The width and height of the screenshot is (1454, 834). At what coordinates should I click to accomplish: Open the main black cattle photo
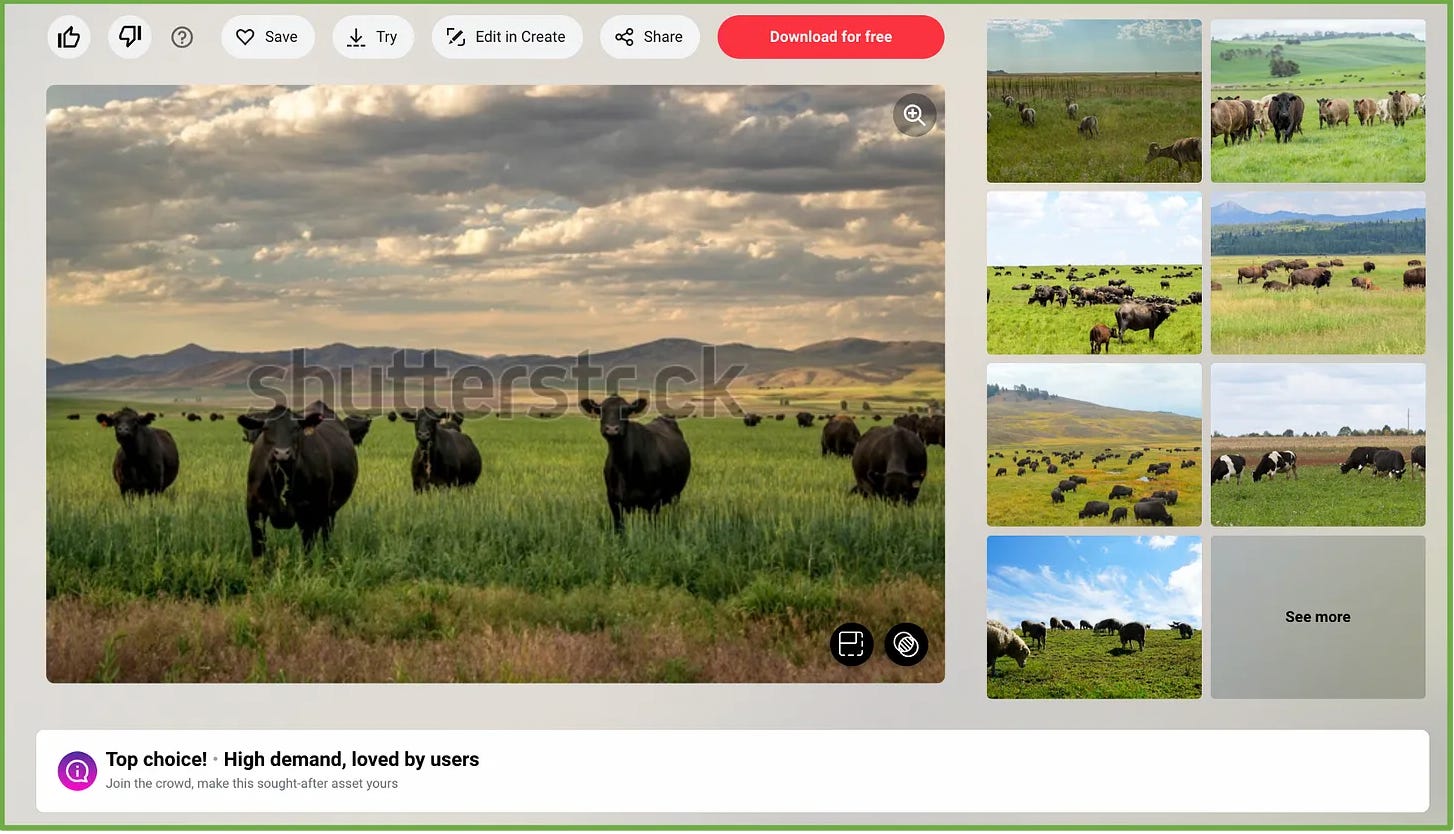(495, 384)
